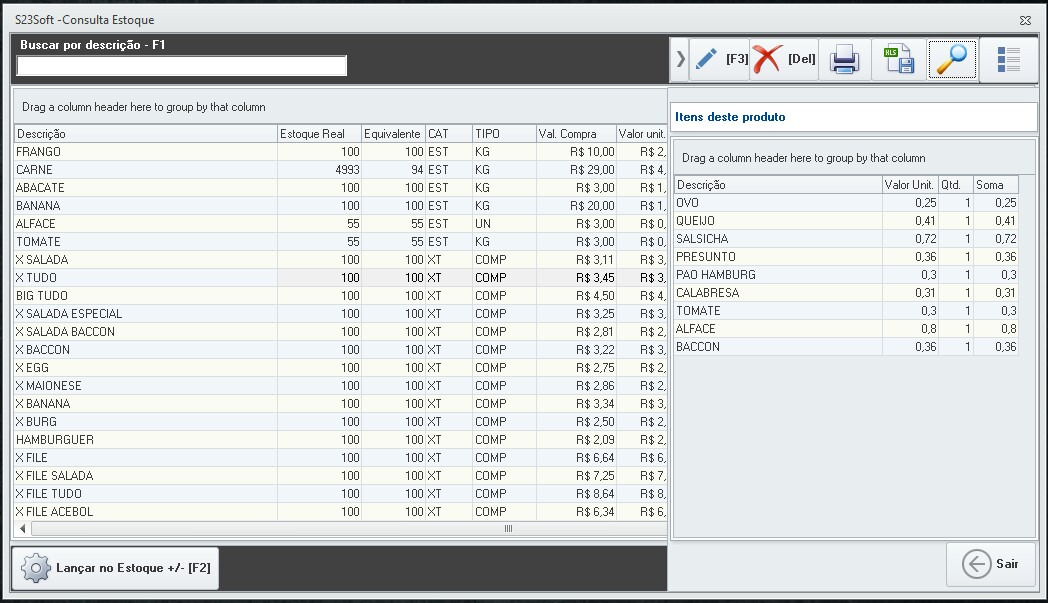Expand the toolbar chevron arrow

click(x=681, y=59)
